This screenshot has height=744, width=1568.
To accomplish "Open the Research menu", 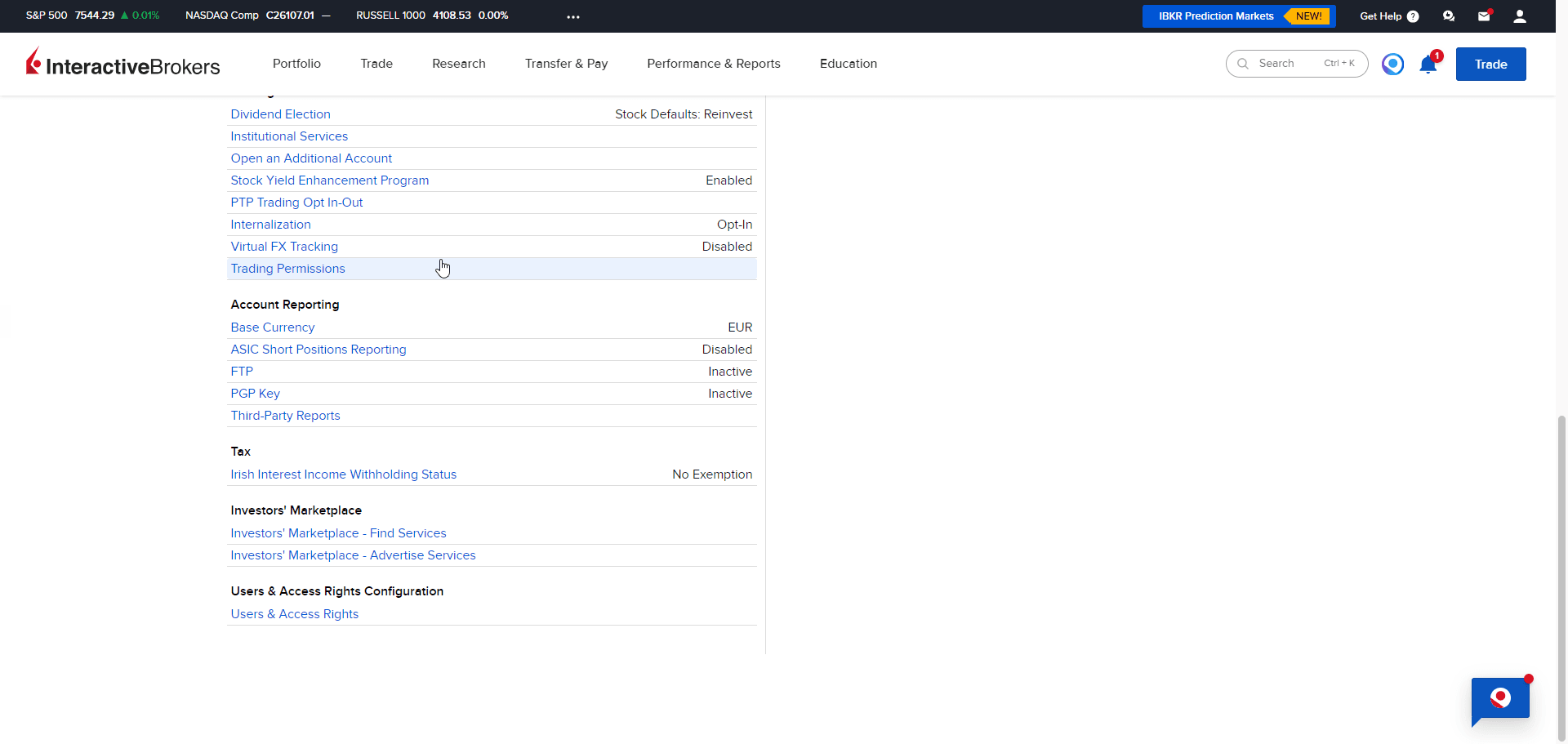I will pyautogui.click(x=459, y=64).
